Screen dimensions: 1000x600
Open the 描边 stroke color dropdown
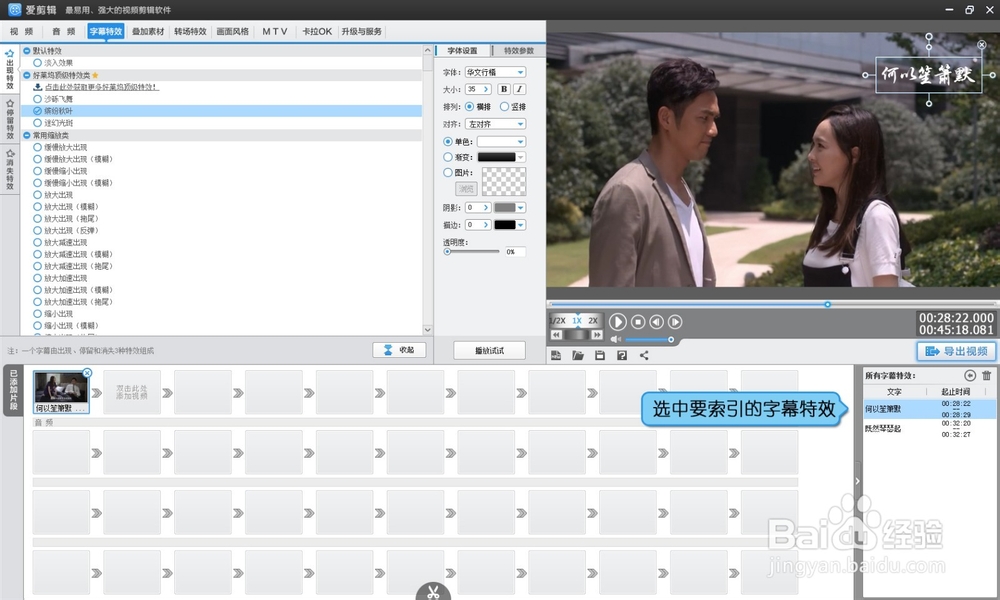(520, 224)
